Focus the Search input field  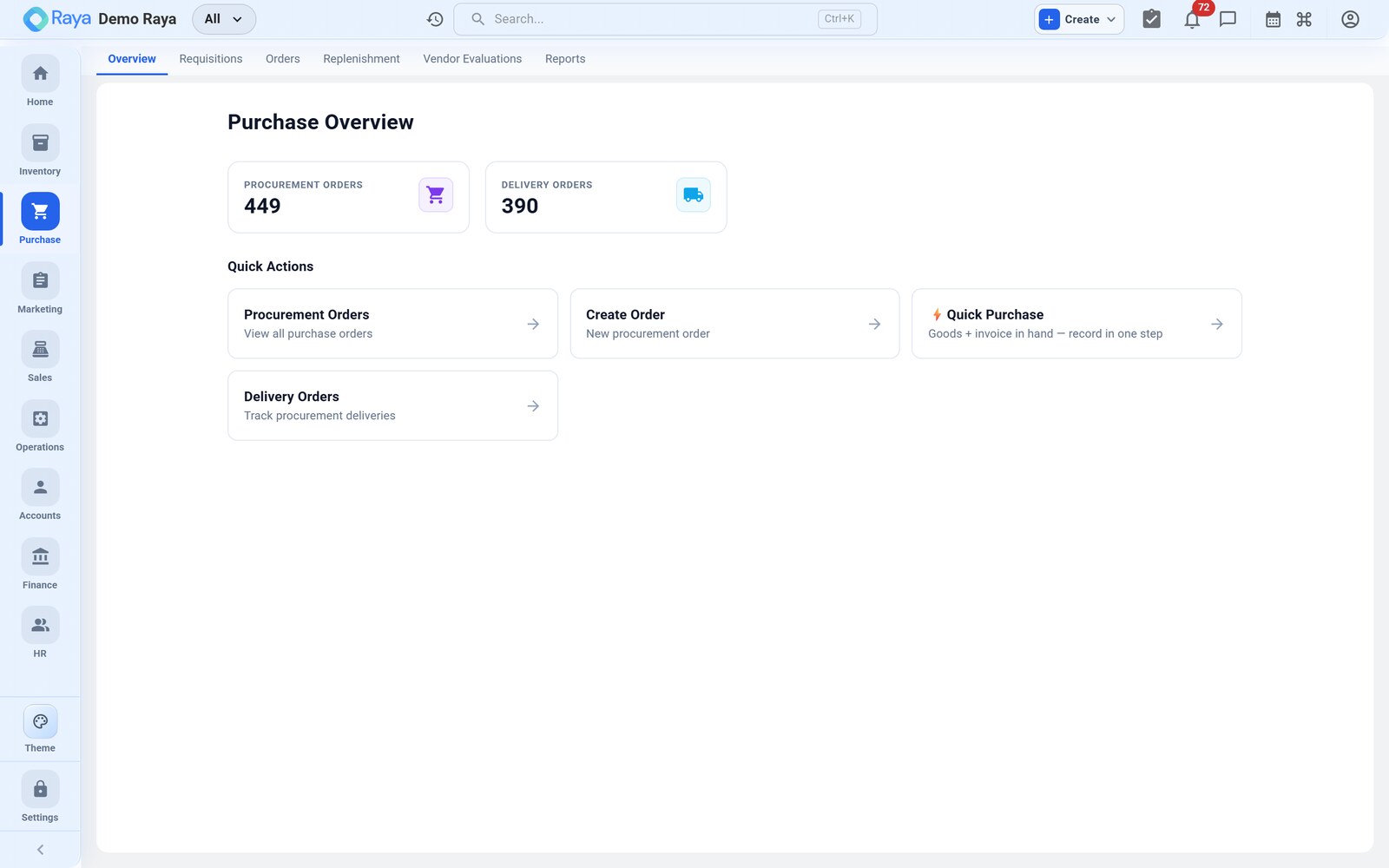(x=665, y=19)
